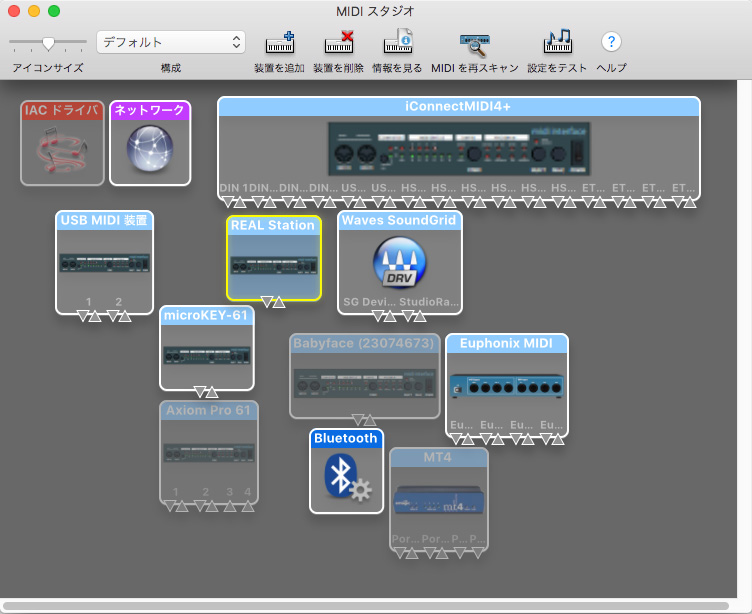The width and height of the screenshot is (752, 614).
Task: Click the DIN 1 port label on iConnectMIDI4+
Action: click(234, 188)
